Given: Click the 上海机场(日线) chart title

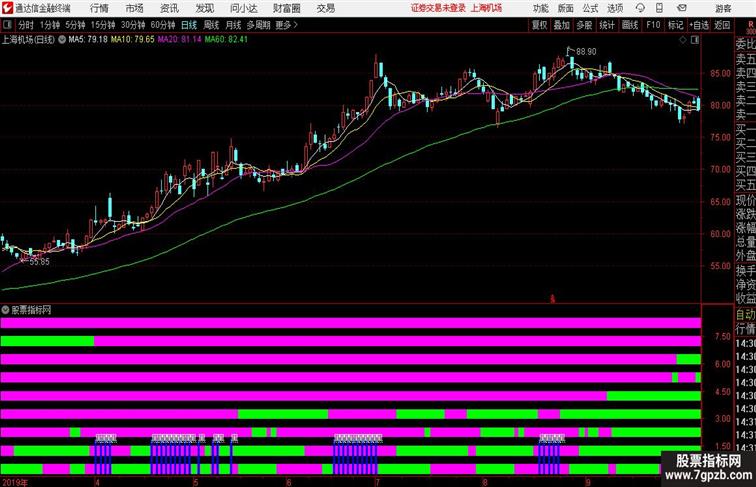Looking at the screenshot, I should tap(28, 40).
